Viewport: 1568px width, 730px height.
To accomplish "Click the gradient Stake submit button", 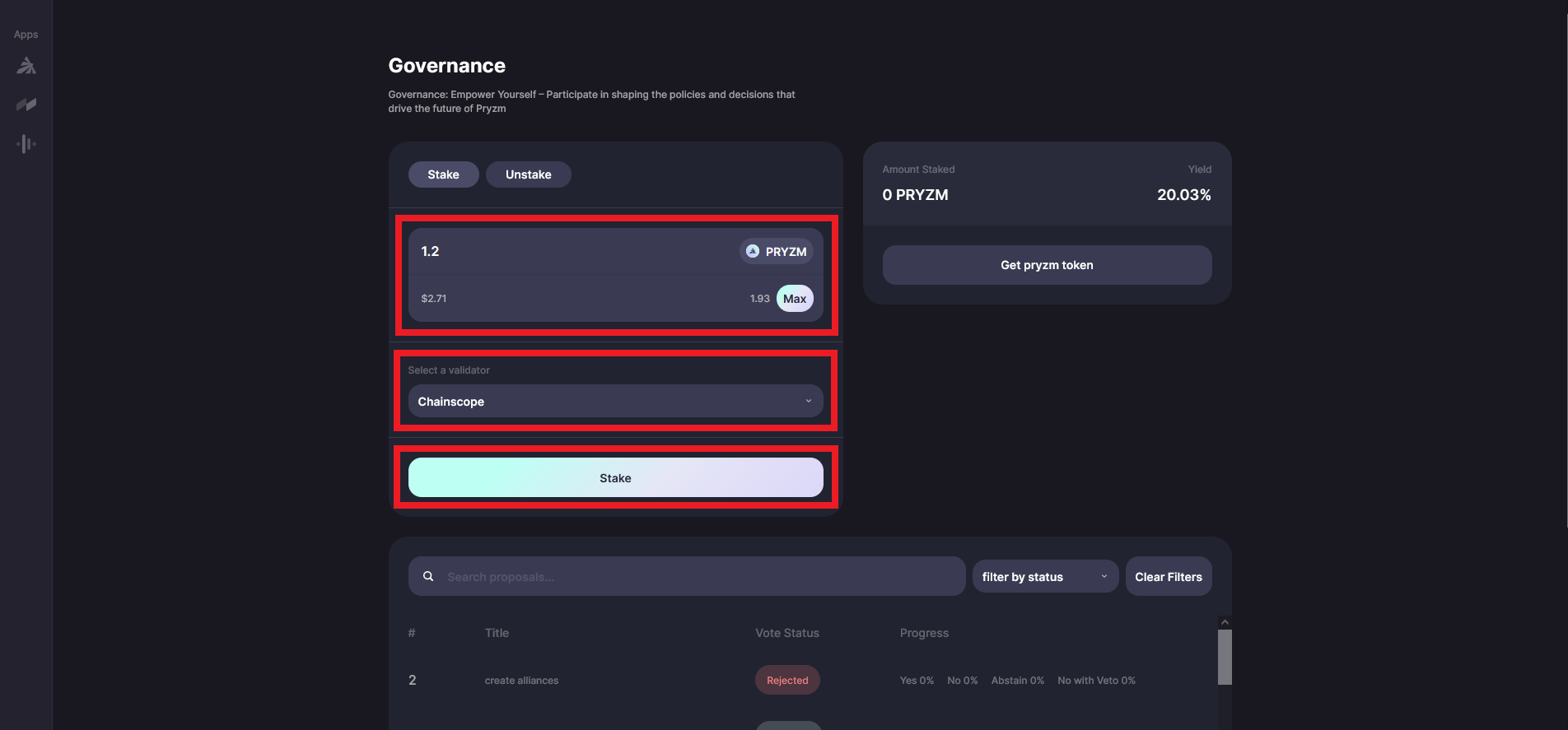I will point(615,478).
